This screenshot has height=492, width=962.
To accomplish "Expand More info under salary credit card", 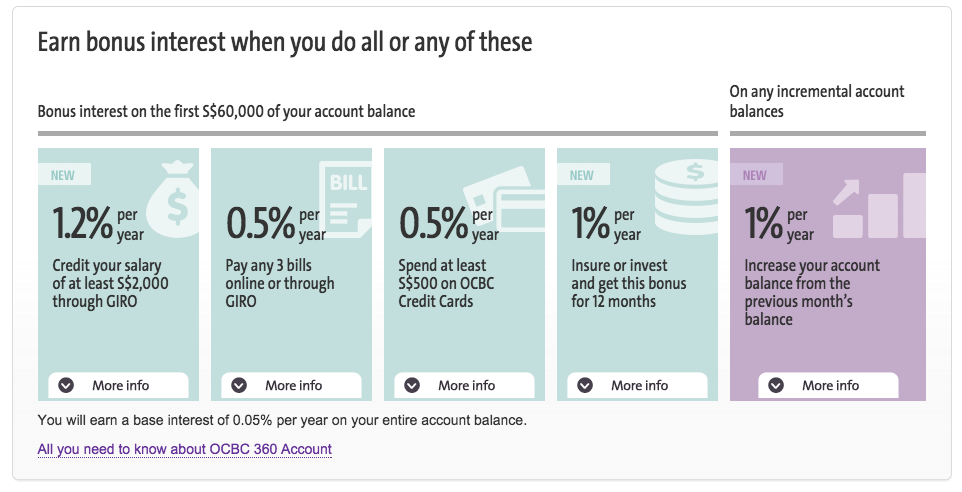I will click(x=118, y=385).
